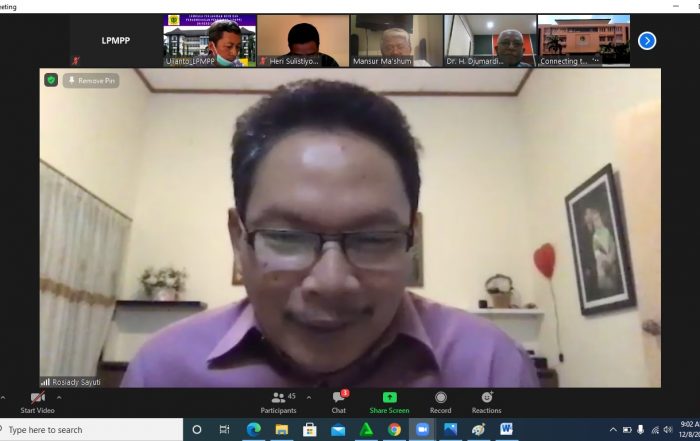This screenshot has width=700, height=441.
Task: Select the Connecting participant thumbnail
Action: tap(584, 41)
